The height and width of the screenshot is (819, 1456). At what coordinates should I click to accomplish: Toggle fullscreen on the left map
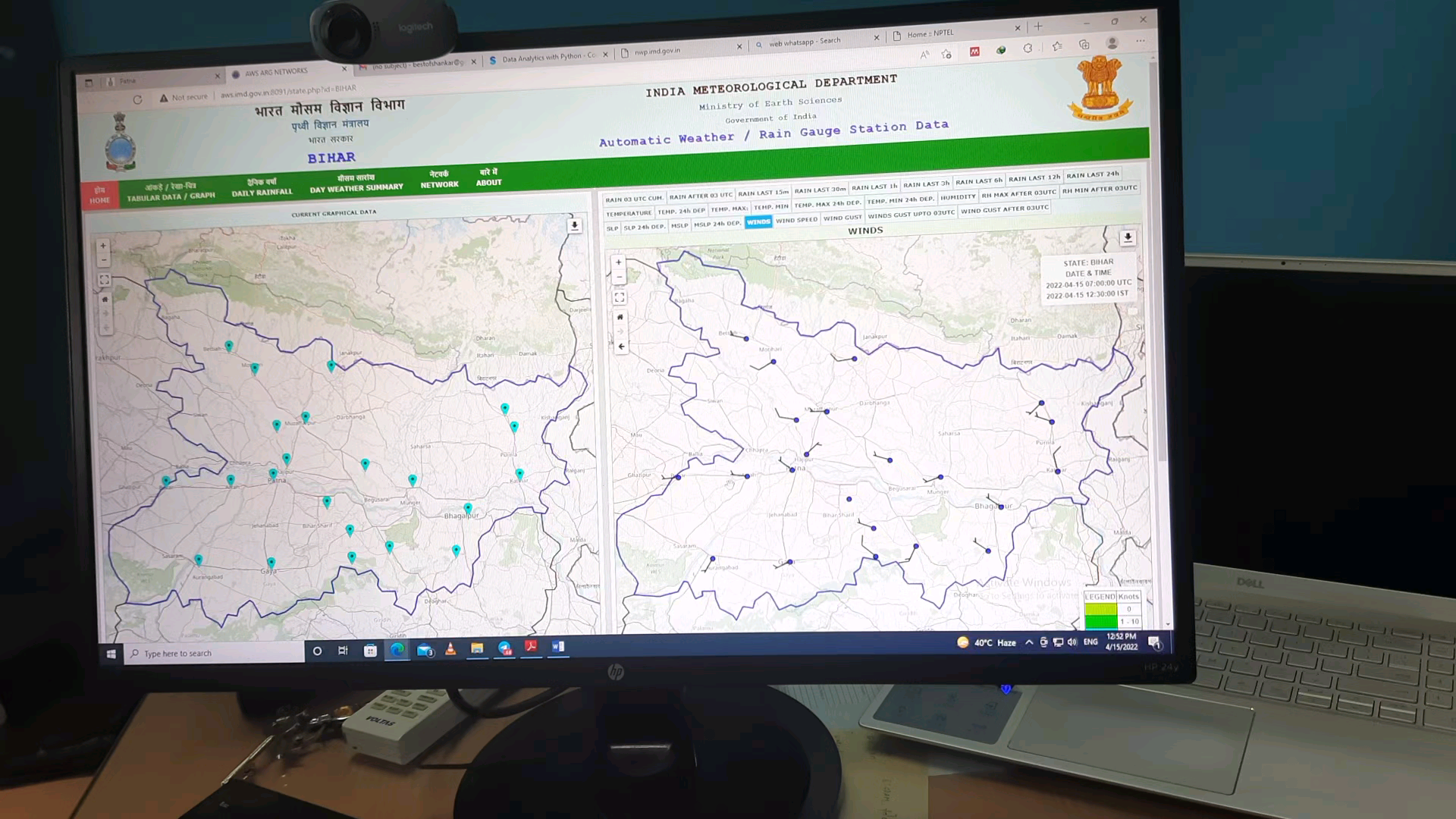[x=104, y=280]
